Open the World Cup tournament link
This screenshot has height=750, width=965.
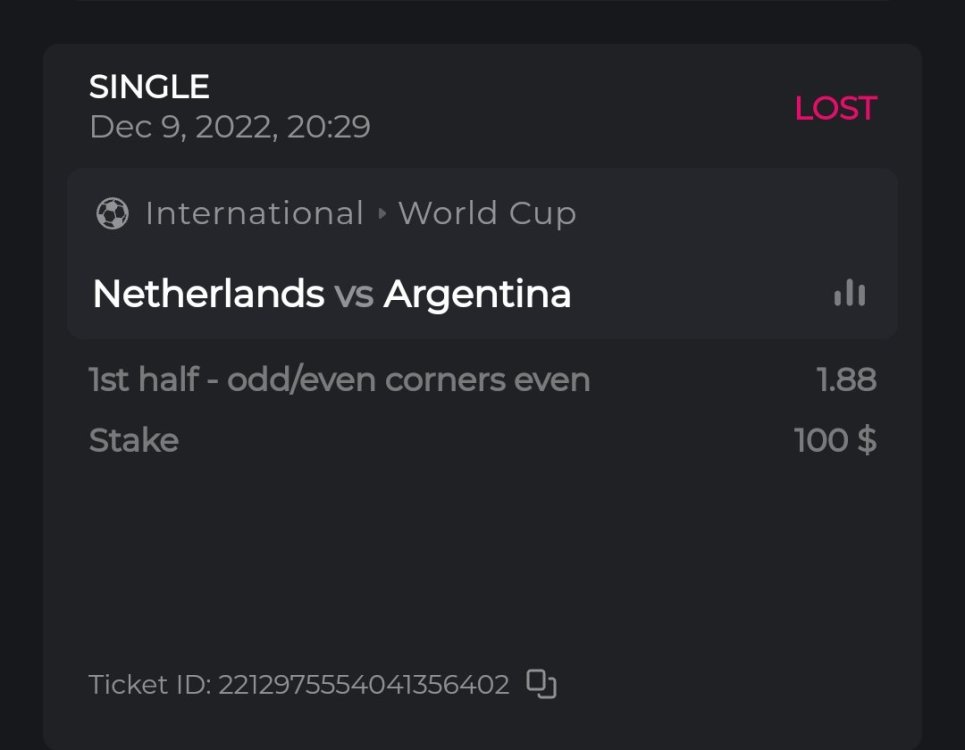487,213
